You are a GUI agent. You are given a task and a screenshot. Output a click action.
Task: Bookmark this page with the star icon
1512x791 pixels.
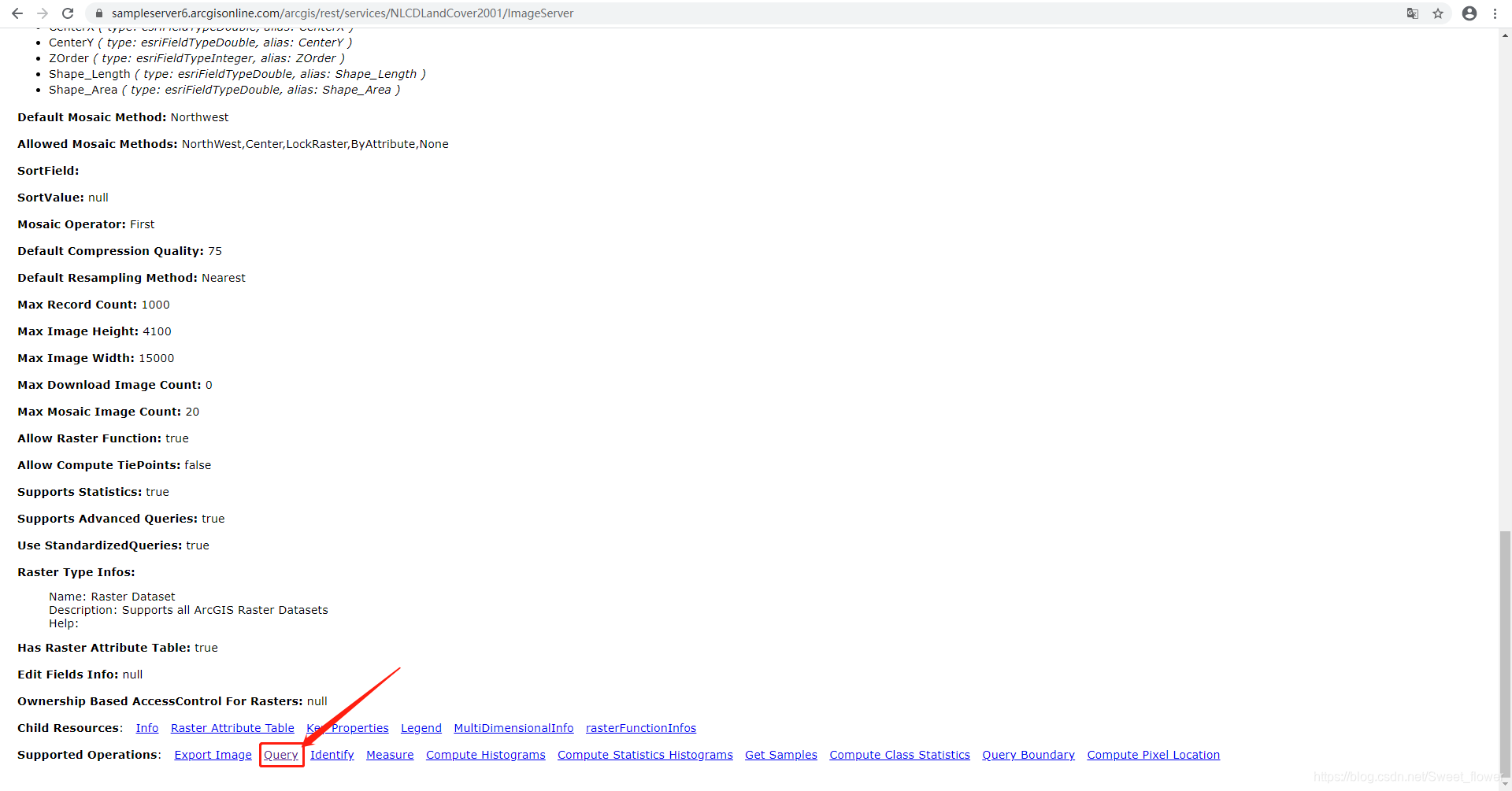point(1438,13)
